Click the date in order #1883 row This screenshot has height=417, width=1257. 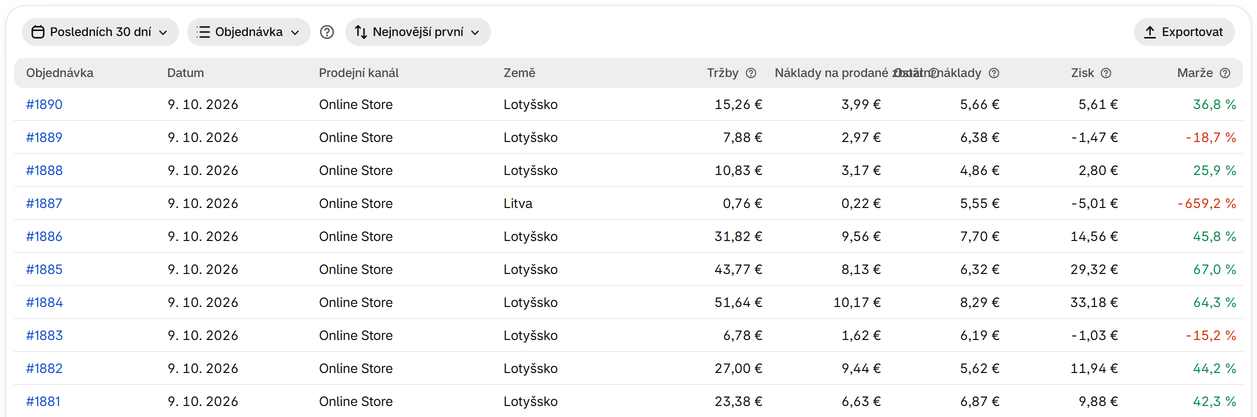coord(203,335)
